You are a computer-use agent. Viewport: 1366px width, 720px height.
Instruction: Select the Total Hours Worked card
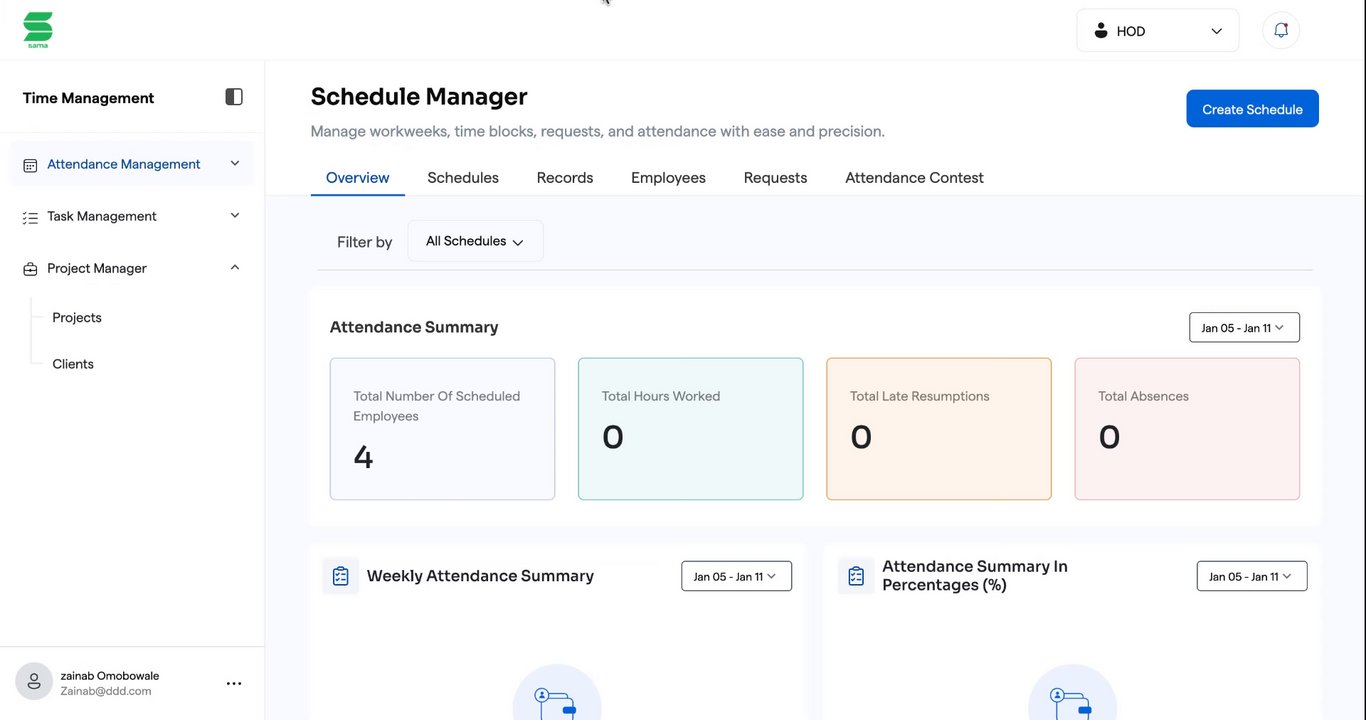click(690, 429)
